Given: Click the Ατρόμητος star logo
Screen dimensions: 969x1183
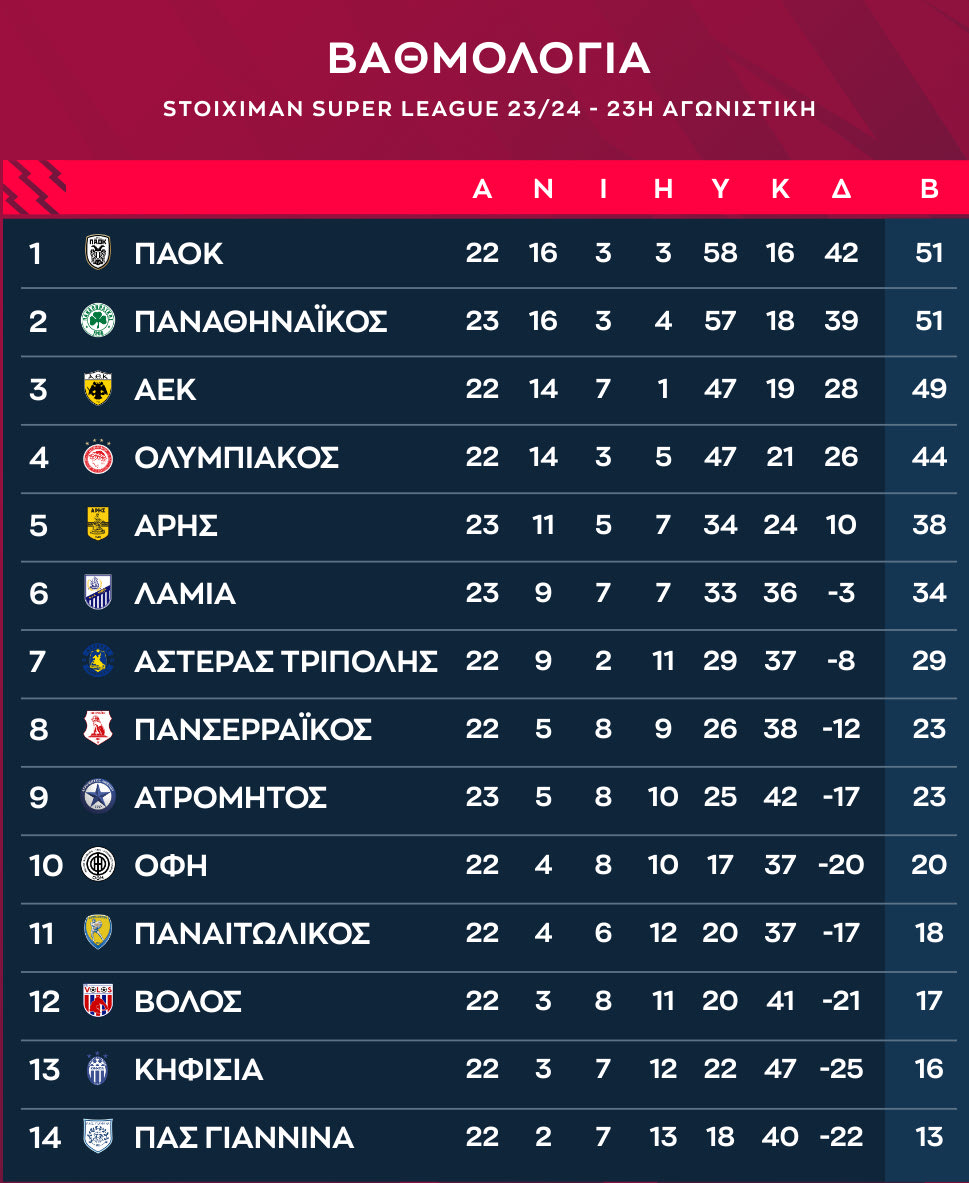Looking at the screenshot, I should tap(98, 797).
